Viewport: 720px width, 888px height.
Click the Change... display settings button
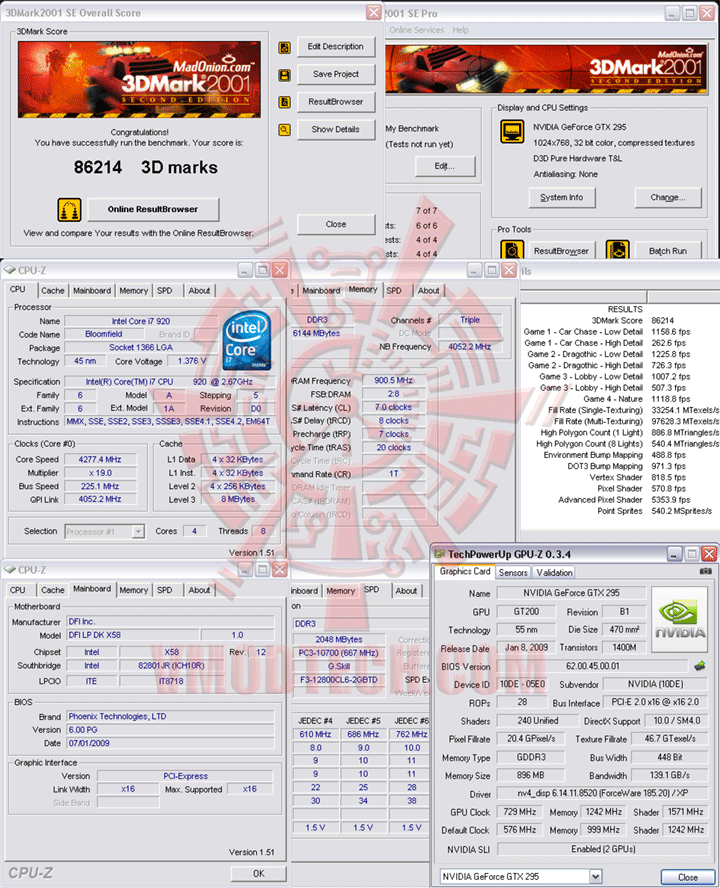tap(668, 198)
